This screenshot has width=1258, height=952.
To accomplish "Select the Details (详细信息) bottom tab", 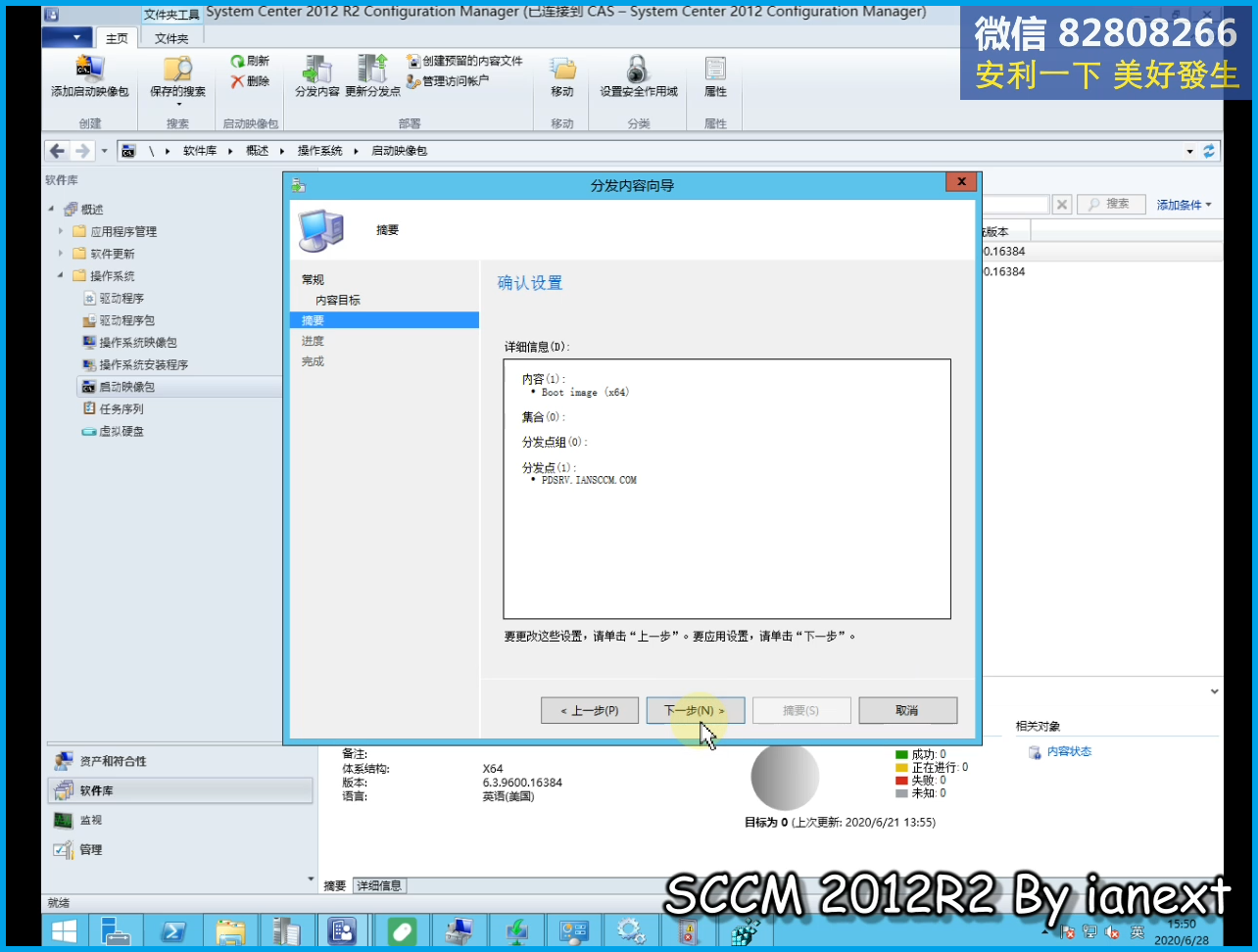I will (x=379, y=885).
